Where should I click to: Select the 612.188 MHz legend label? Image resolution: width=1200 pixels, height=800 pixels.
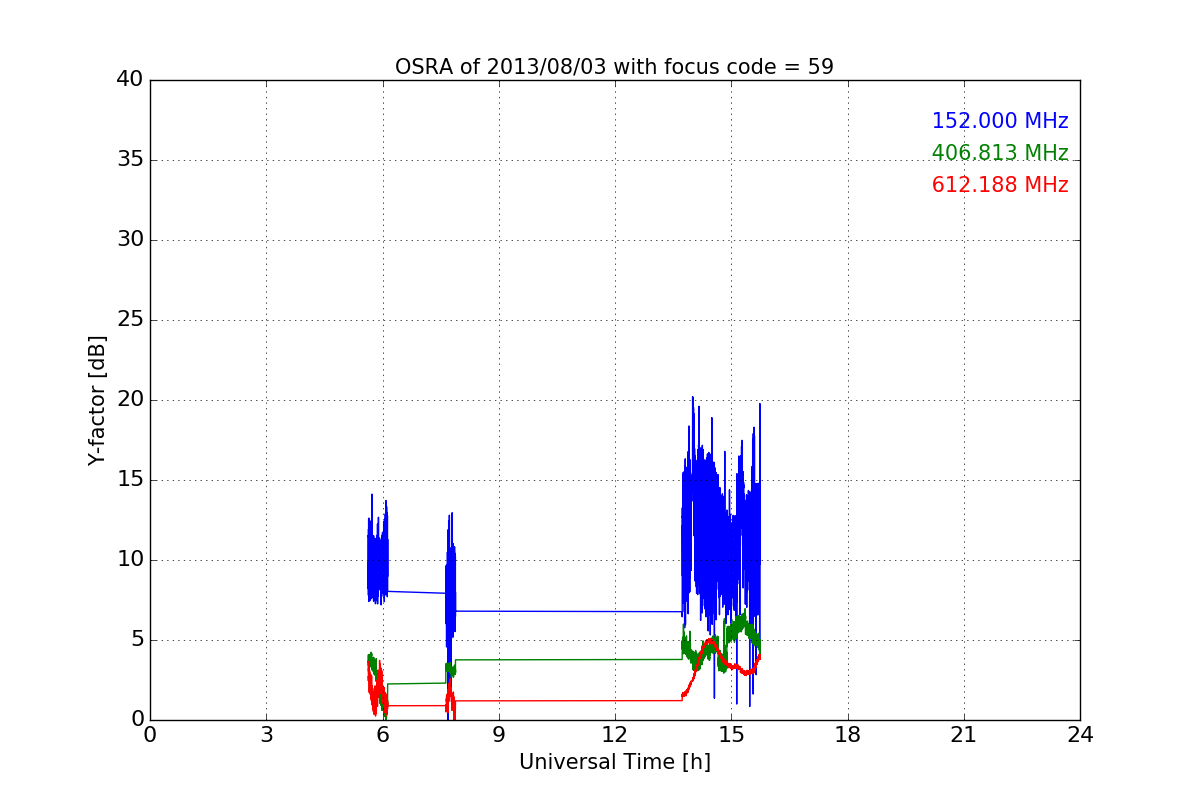click(x=1000, y=185)
